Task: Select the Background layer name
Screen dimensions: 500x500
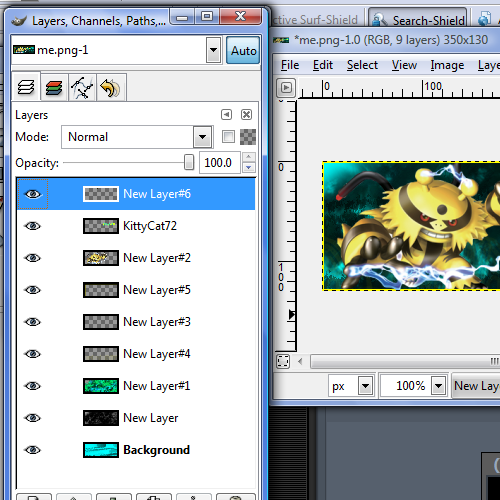Action: [x=156, y=450]
